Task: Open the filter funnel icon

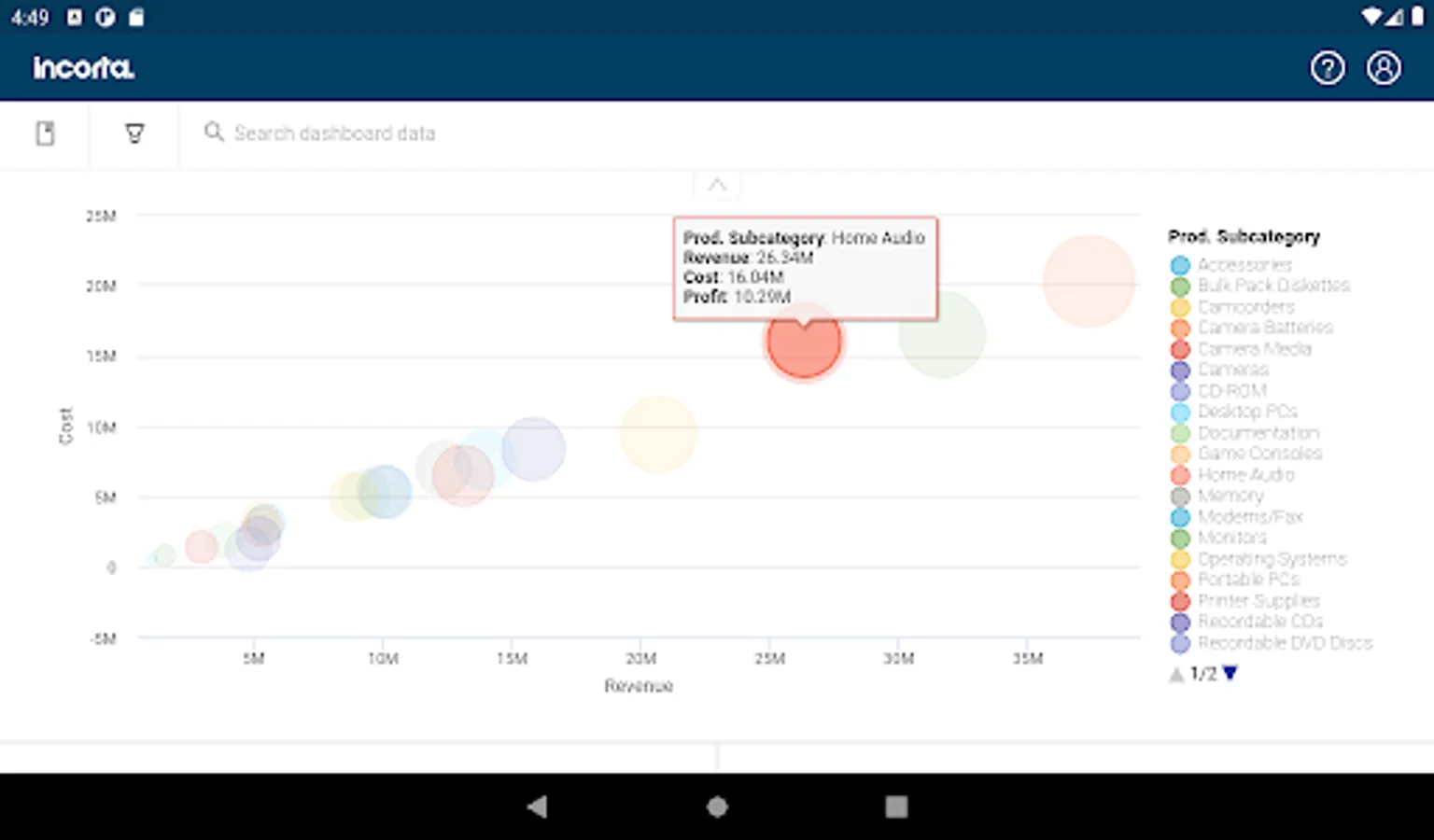Action: click(x=134, y=133)
